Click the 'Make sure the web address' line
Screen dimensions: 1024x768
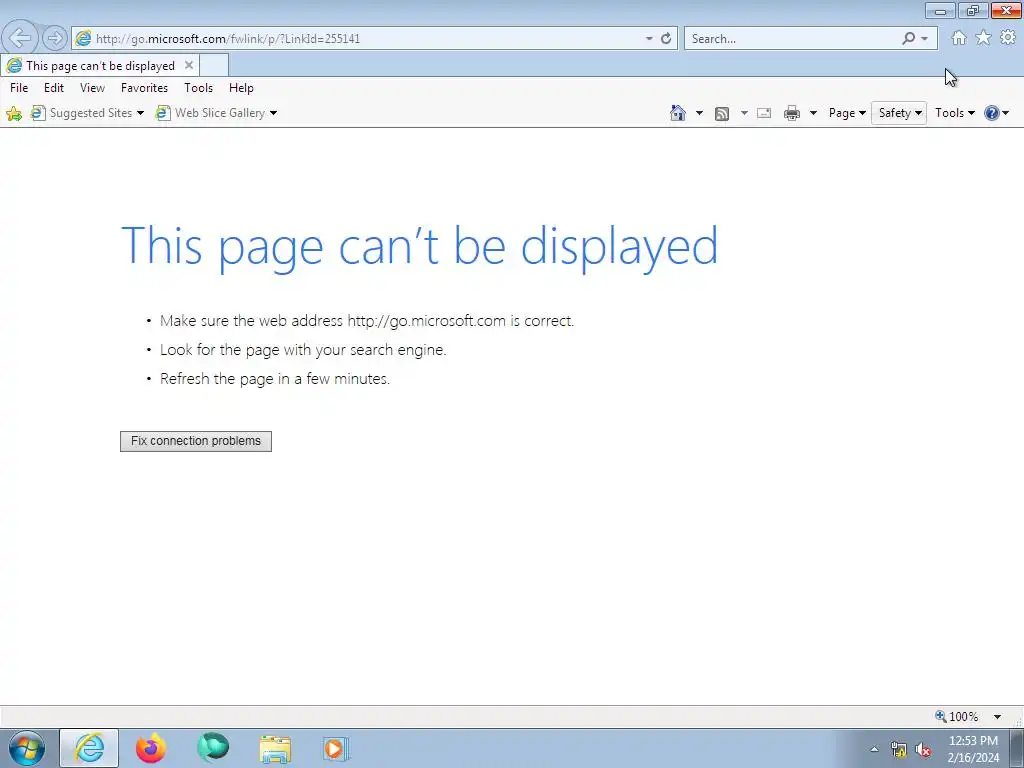[367, 321]
